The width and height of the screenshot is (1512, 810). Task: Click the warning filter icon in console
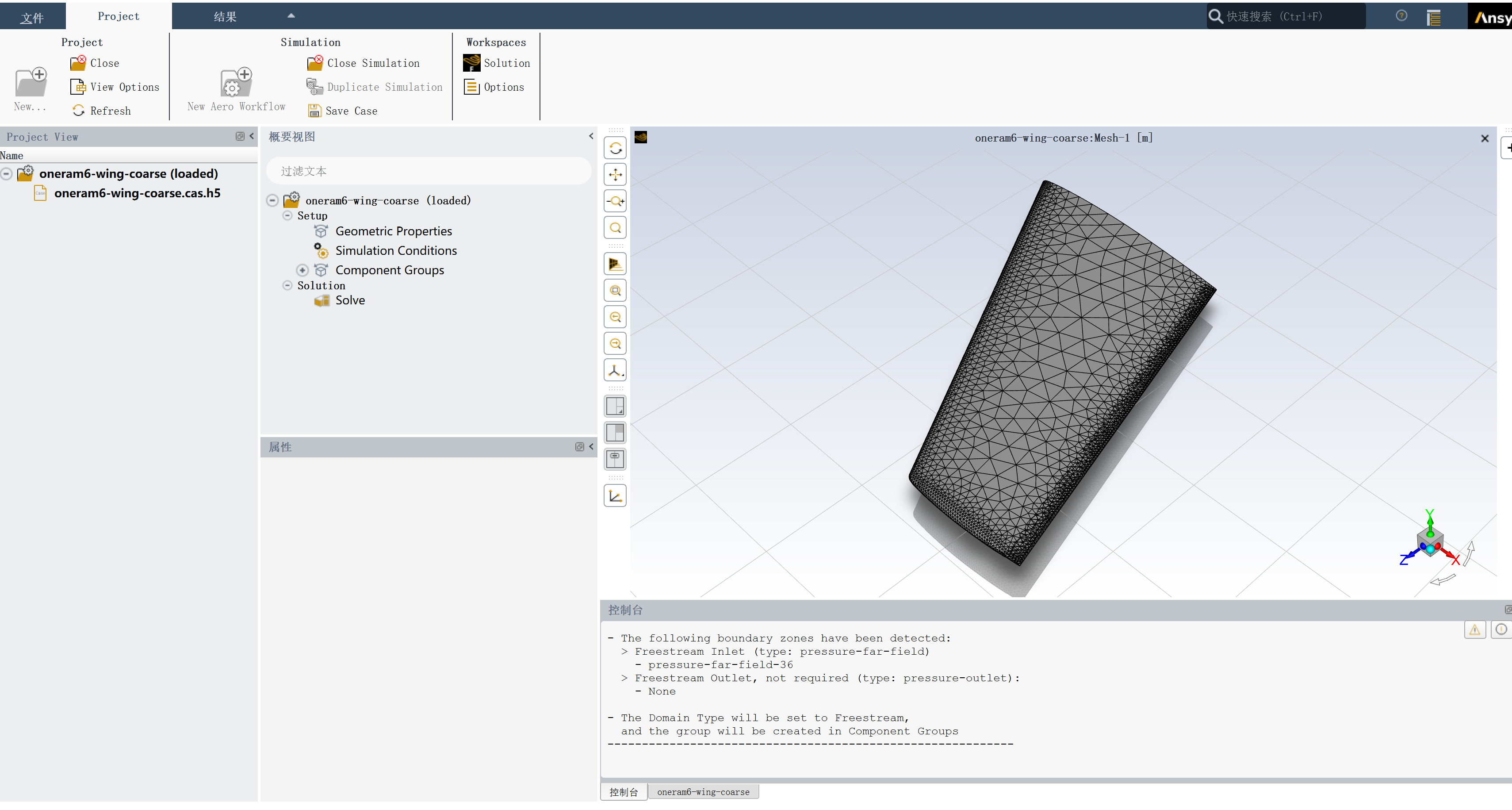[x=1474, y=630]
